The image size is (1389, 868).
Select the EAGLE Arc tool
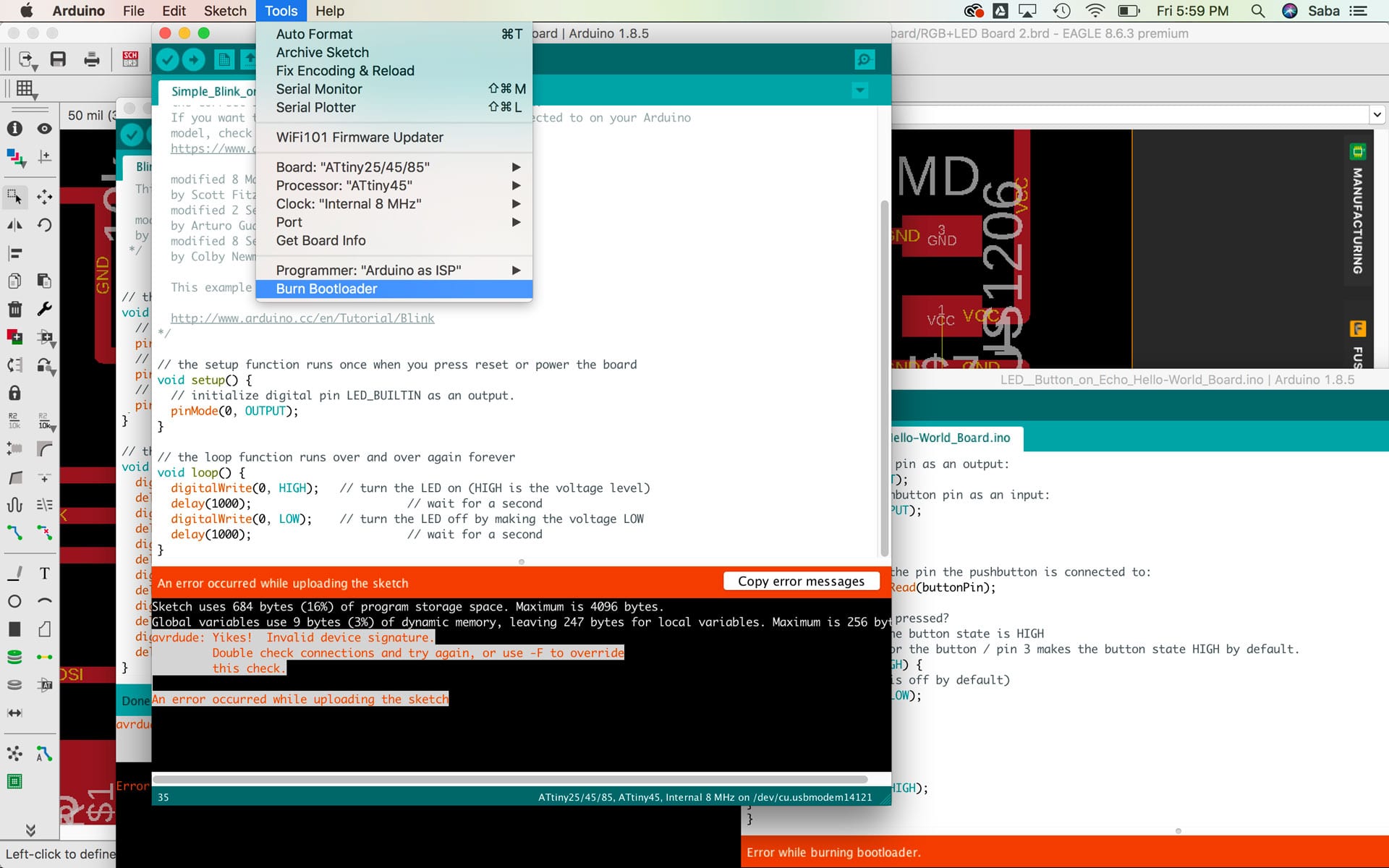coord(45,601)
